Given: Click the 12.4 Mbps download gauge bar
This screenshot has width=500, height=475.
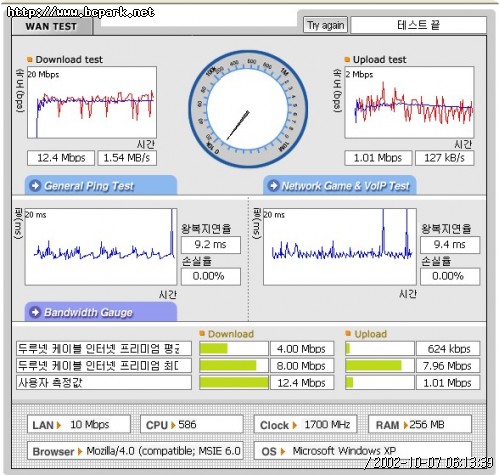Looking at the screenshot, I should point(234,383).
